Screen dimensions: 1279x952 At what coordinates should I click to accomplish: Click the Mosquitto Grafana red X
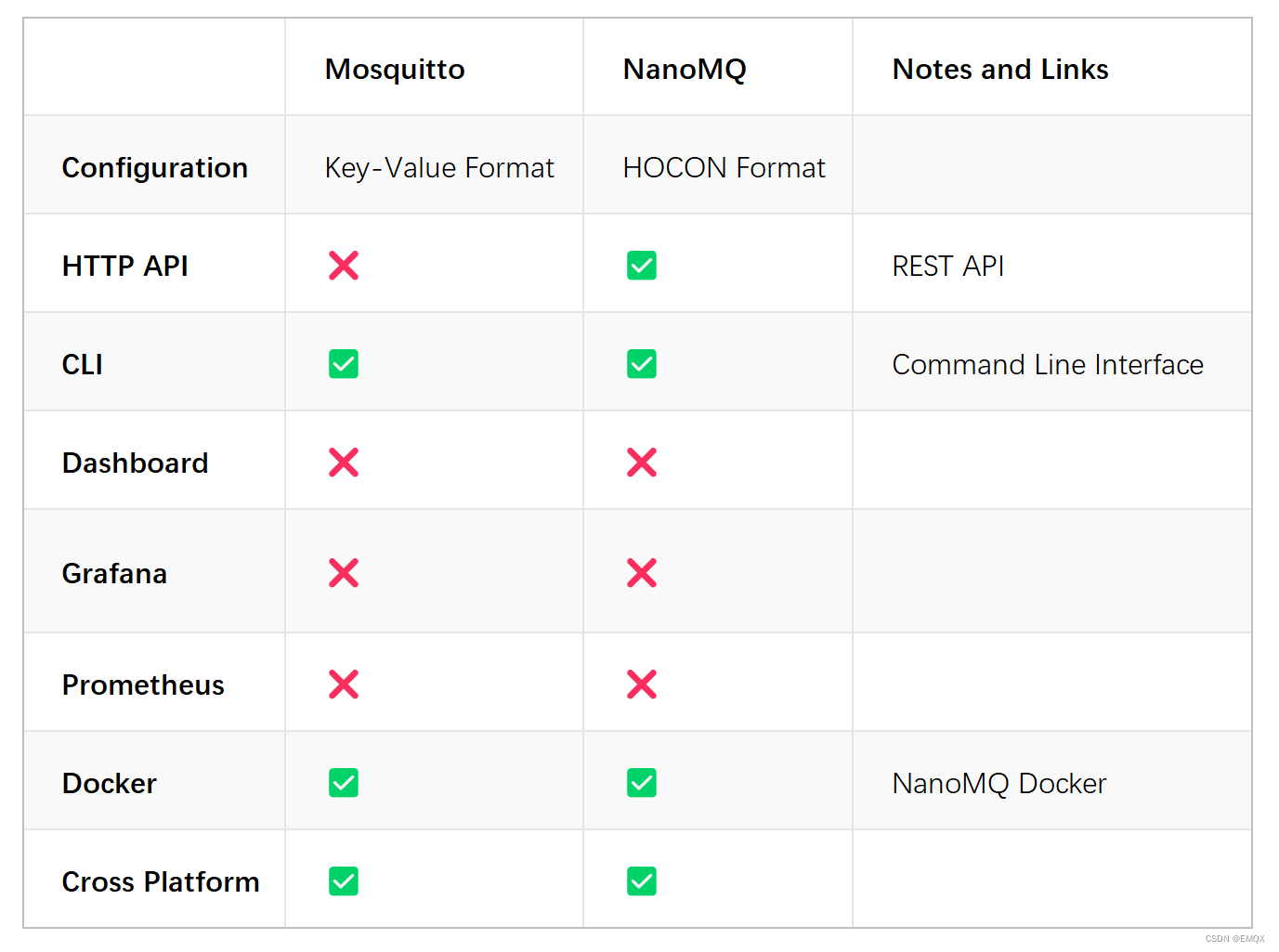coord(344,573)
